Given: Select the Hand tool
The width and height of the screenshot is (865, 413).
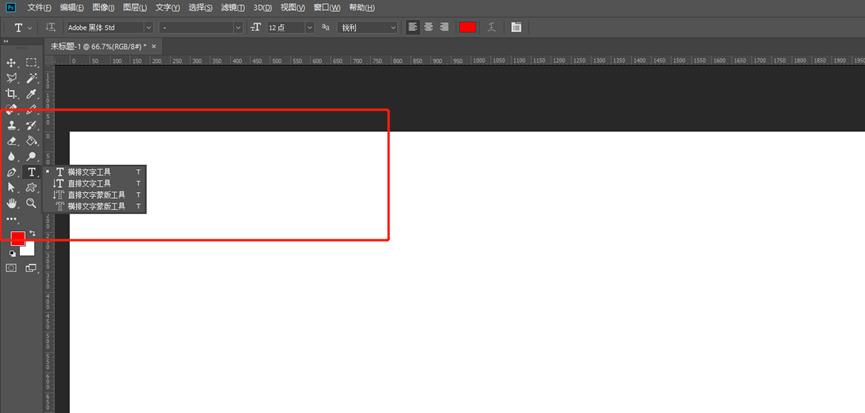Looking at the screenshot, I should [x=12, y=203].
